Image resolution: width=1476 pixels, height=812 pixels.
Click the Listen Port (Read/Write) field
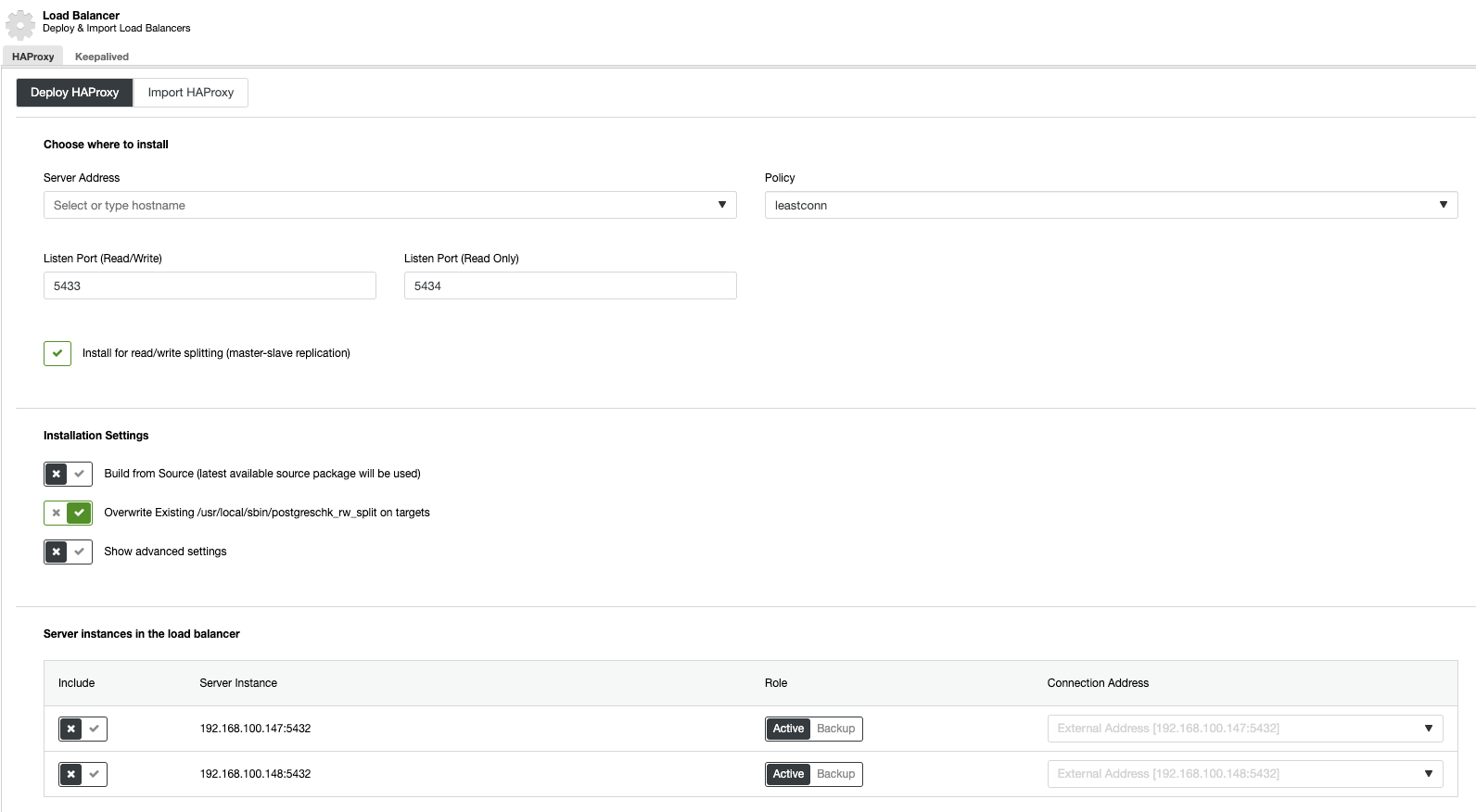pos(210,285)
